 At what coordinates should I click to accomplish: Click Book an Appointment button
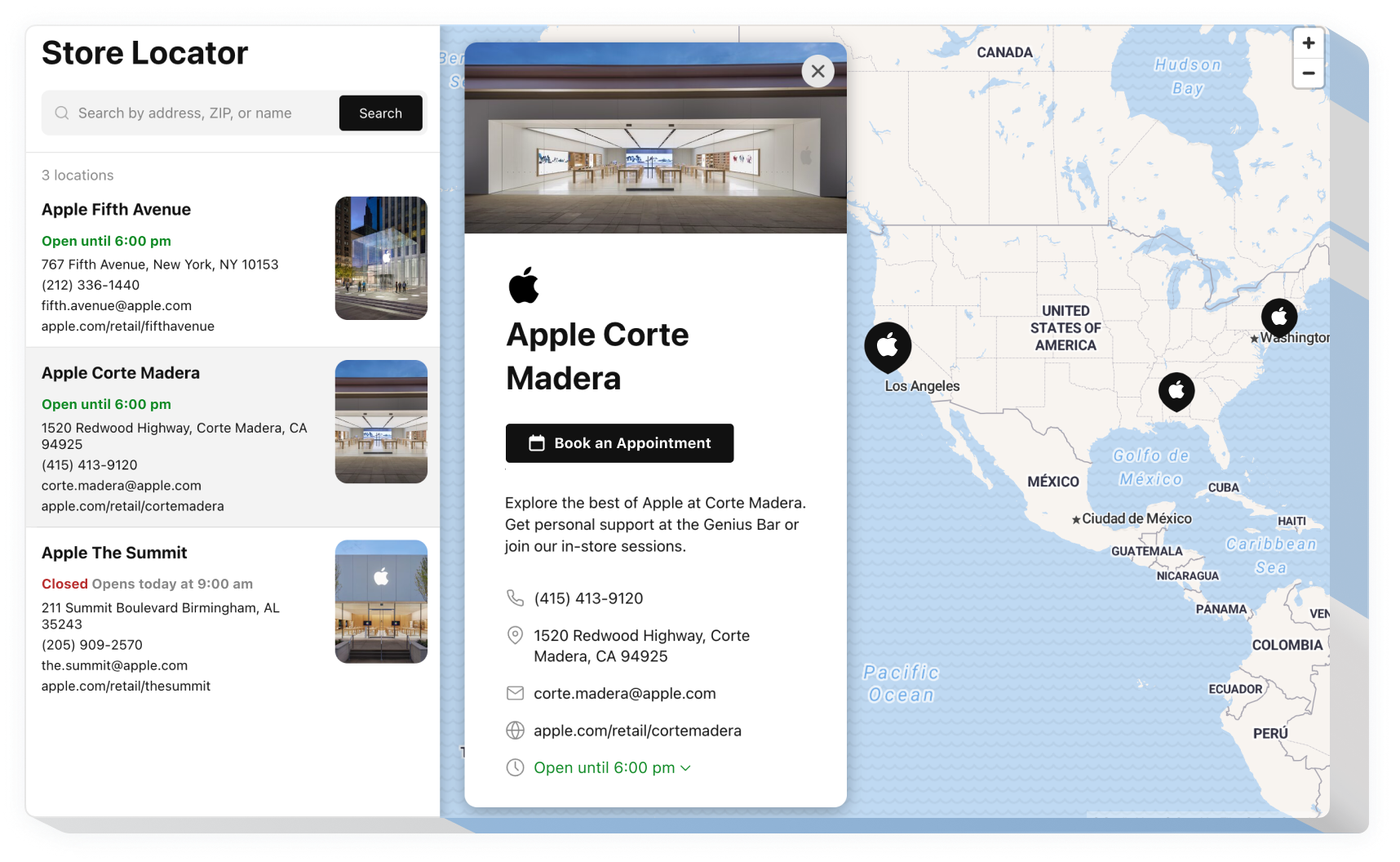click(x=619, y=443)
